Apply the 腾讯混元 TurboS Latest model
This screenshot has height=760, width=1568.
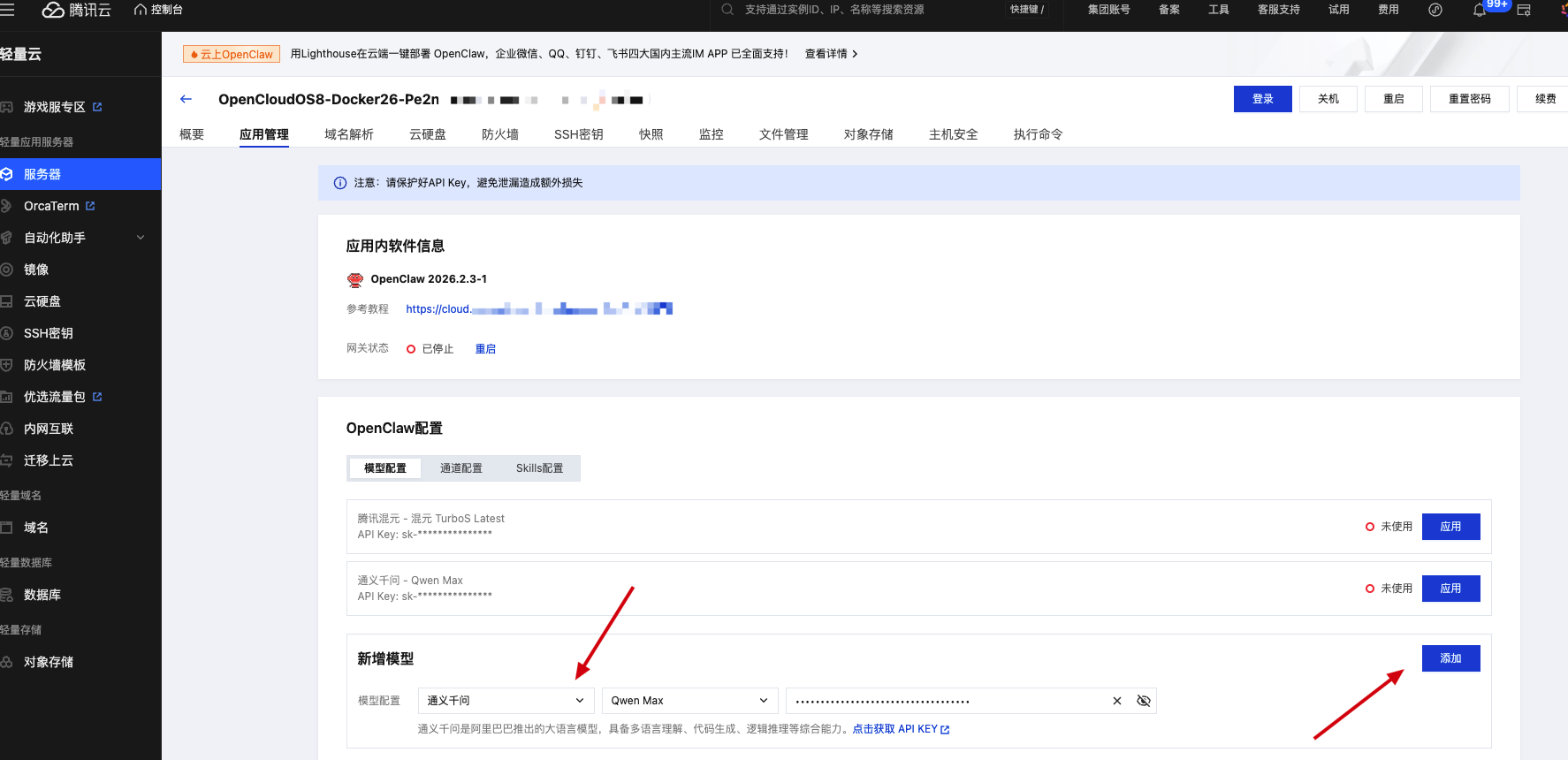click(x=1451, y=527)
